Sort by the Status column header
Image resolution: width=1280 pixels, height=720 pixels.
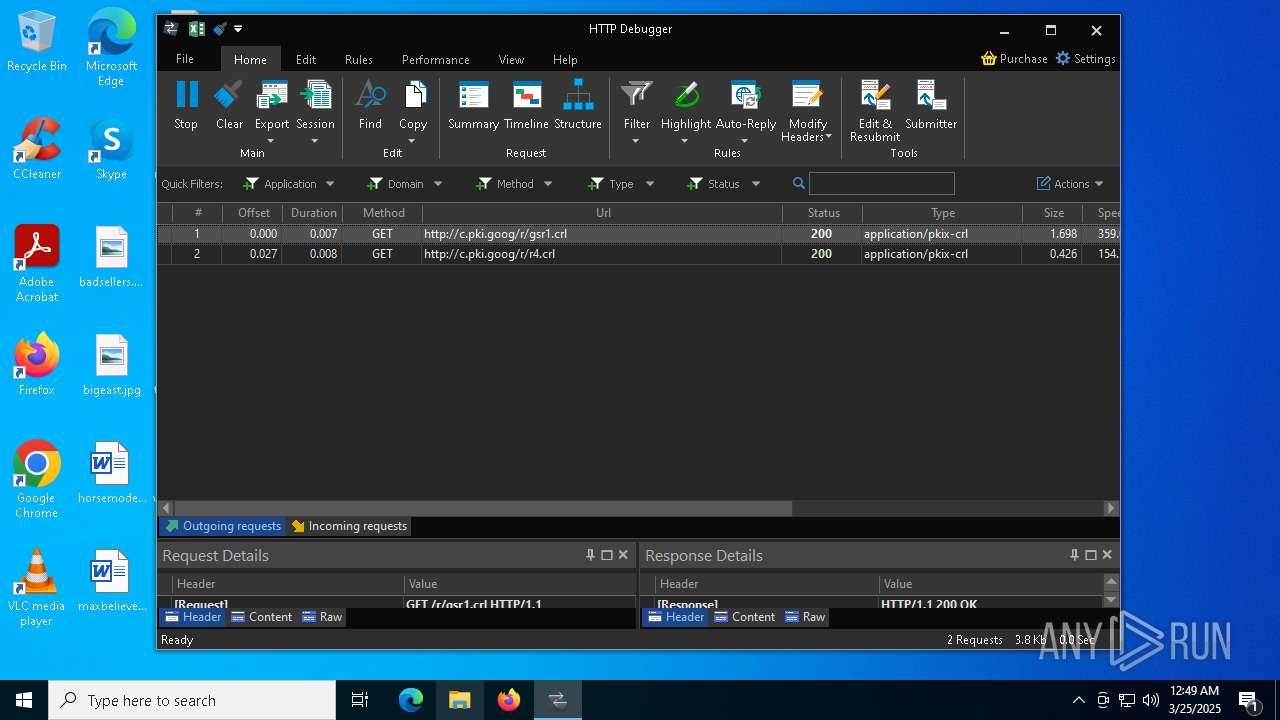823,213
